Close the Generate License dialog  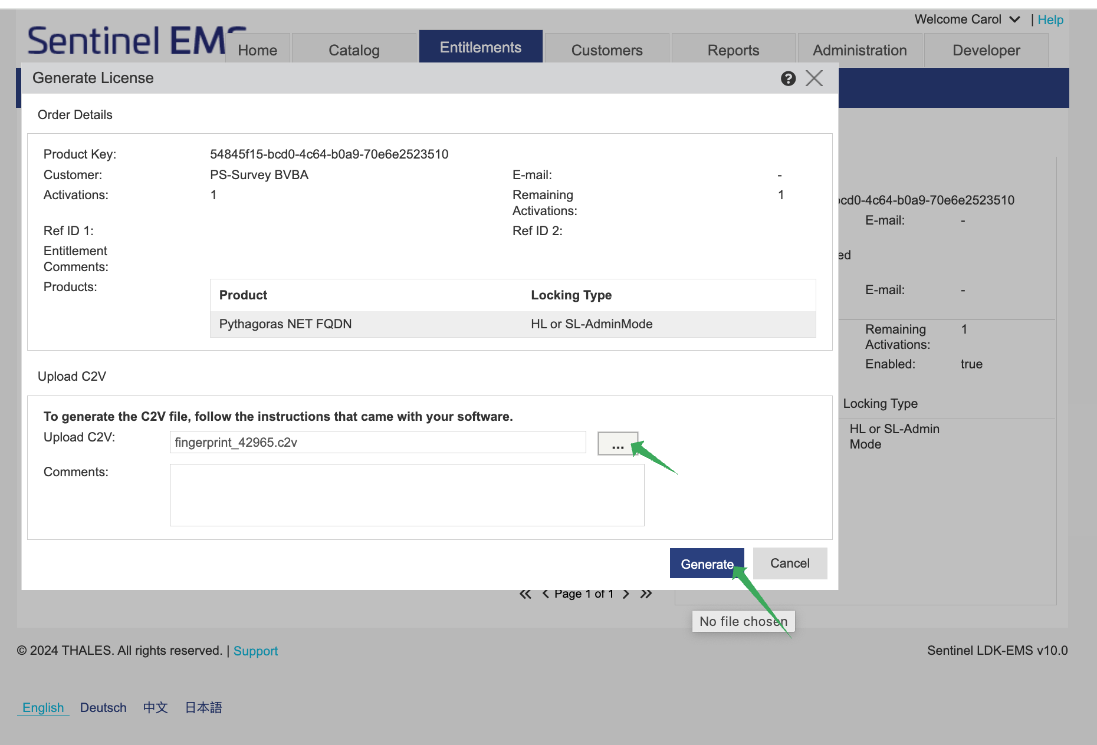click(814, 78)
